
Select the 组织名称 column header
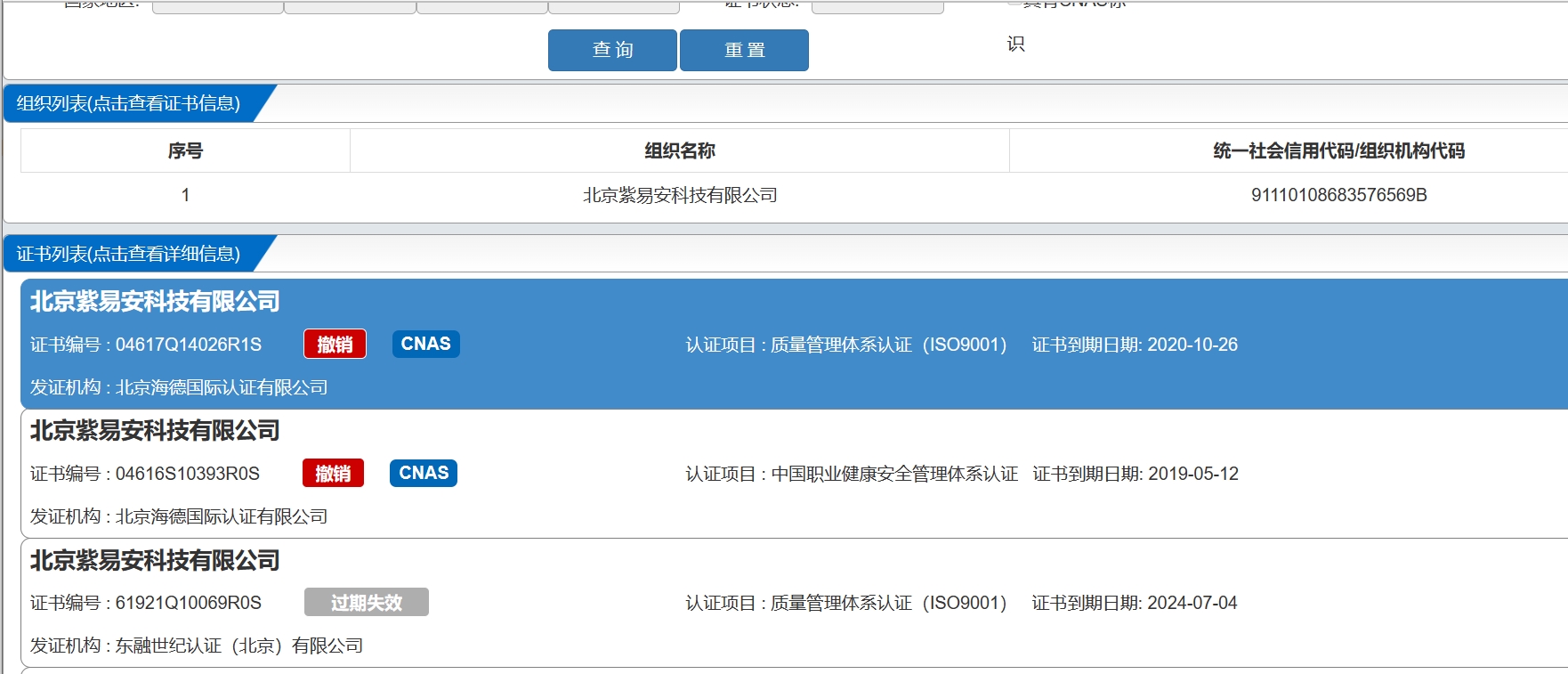(x=680, y=150)
